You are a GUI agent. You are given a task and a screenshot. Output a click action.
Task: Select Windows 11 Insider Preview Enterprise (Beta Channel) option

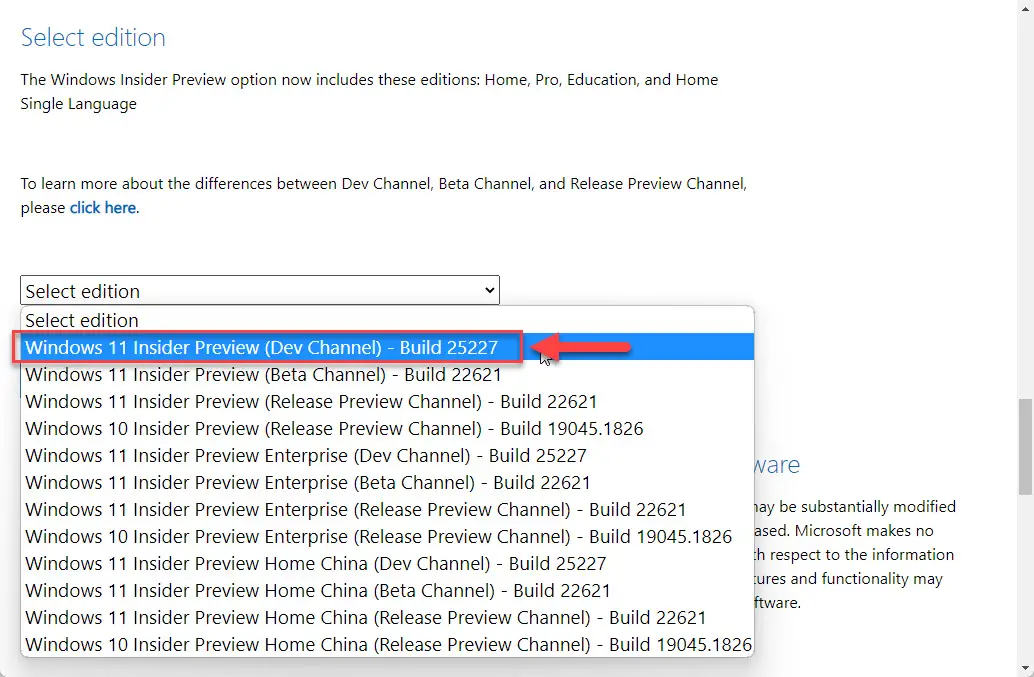[387, 483]
